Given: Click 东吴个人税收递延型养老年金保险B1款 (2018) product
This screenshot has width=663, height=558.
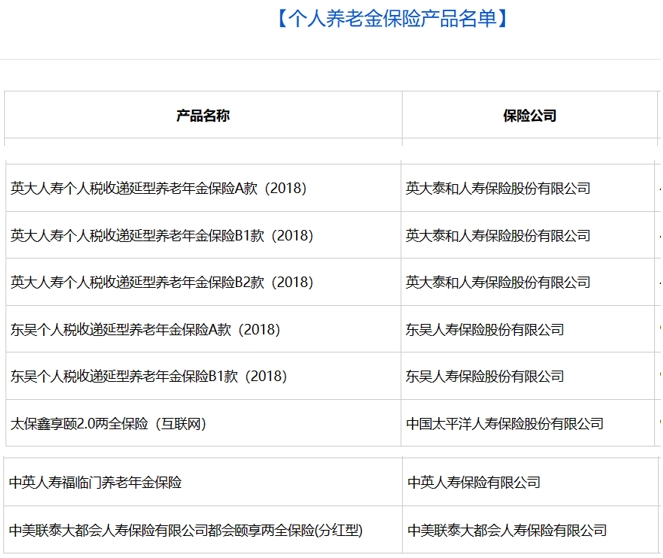Looking at the screenshot, I should pyautogui.click(x=148, y=376).
